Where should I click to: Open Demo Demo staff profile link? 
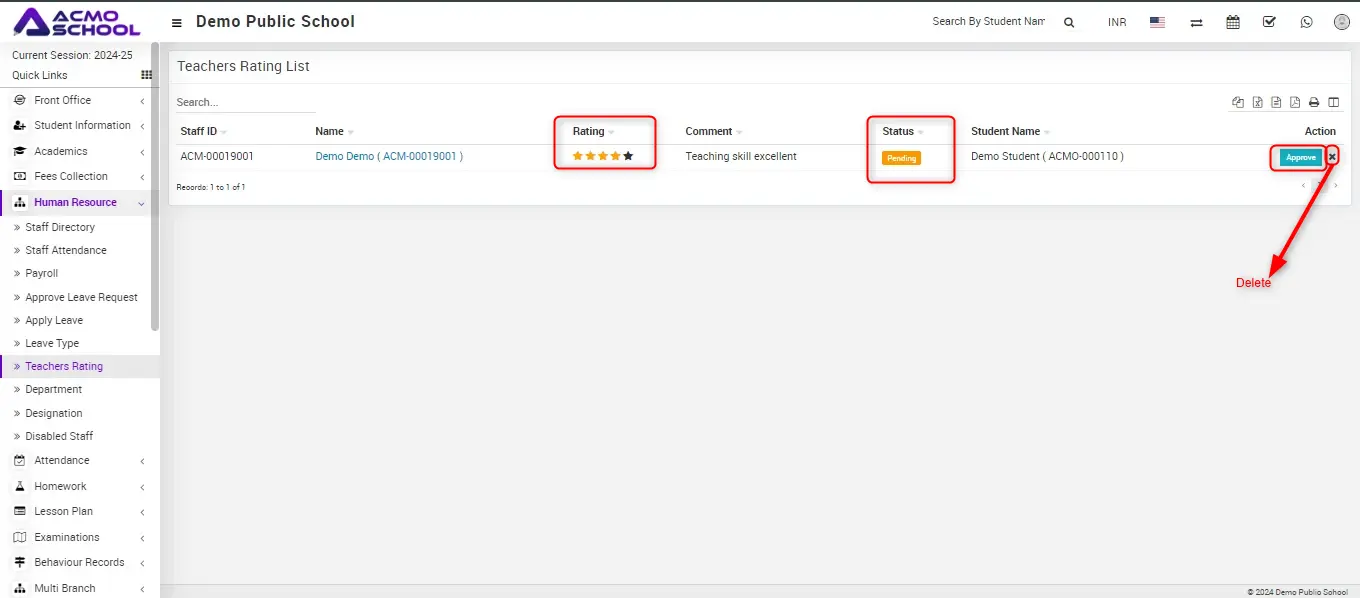coord(388,156)
